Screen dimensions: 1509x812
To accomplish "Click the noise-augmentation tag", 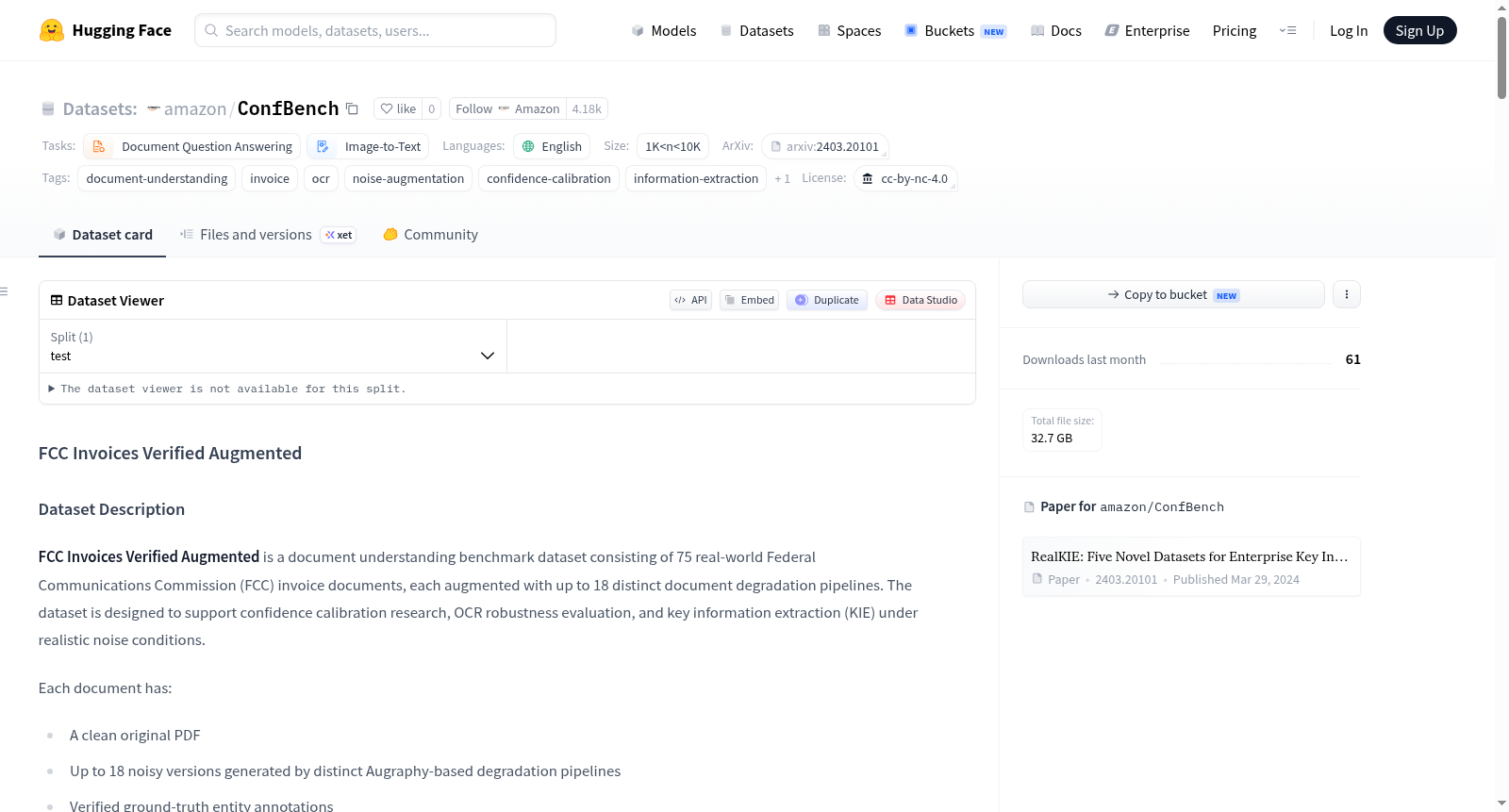I will [408, 178].
